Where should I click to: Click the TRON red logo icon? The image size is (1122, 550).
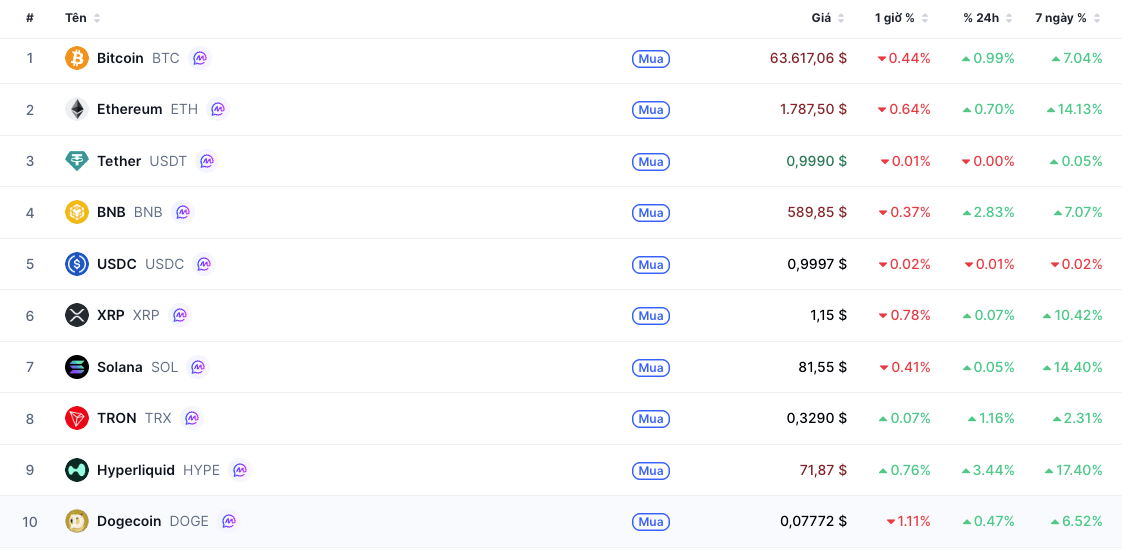(77, 418)
